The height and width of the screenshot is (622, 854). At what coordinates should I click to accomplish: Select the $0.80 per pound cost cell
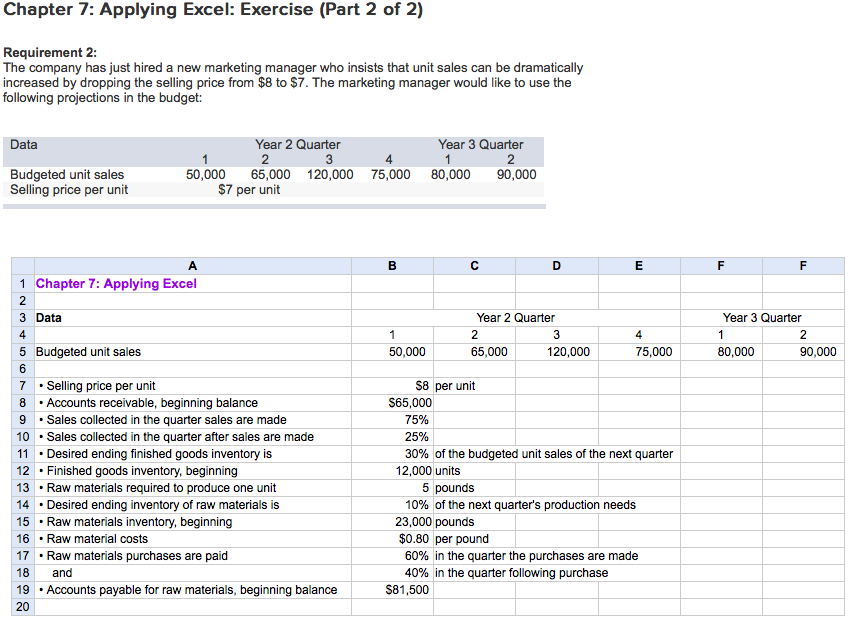[x=391, y=538]
